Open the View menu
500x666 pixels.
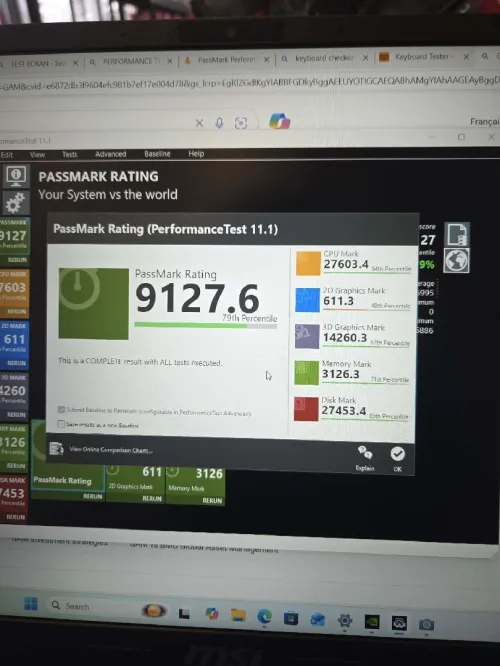(x=37, y=155)
